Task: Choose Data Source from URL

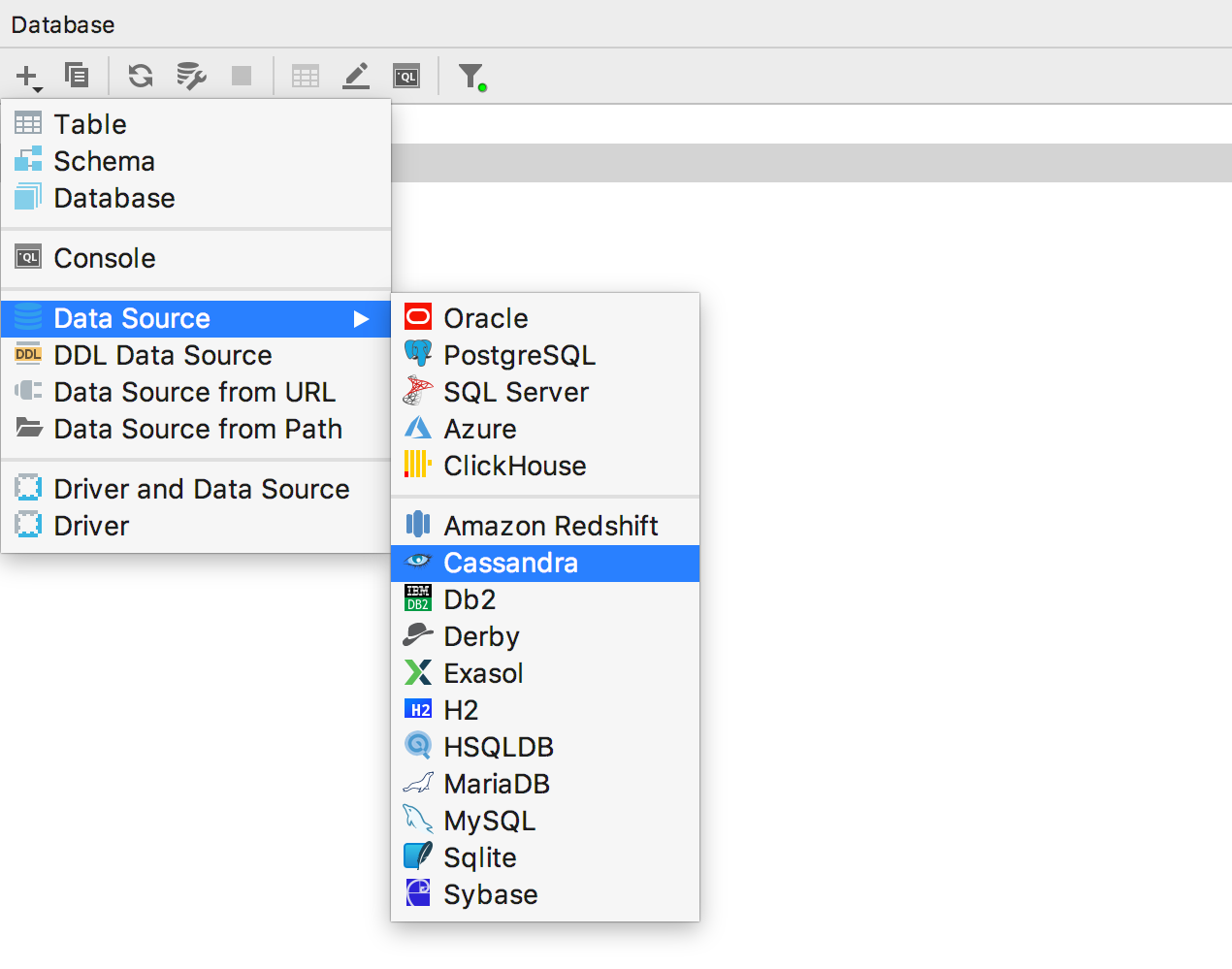Action: pos(196,392)
